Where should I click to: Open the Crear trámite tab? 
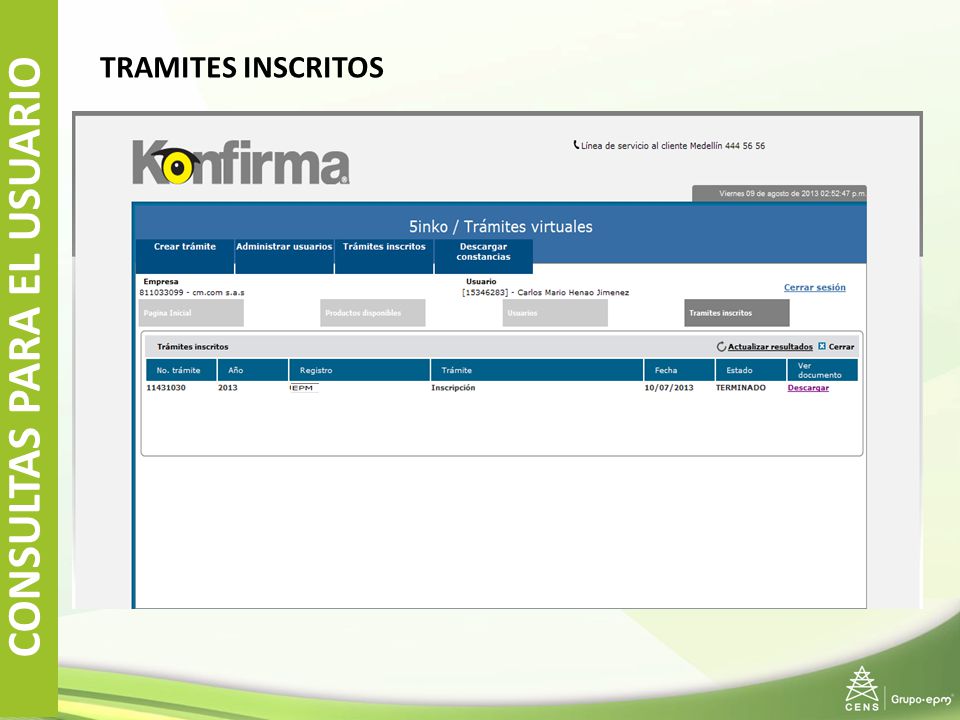click(x=184, y=255)
